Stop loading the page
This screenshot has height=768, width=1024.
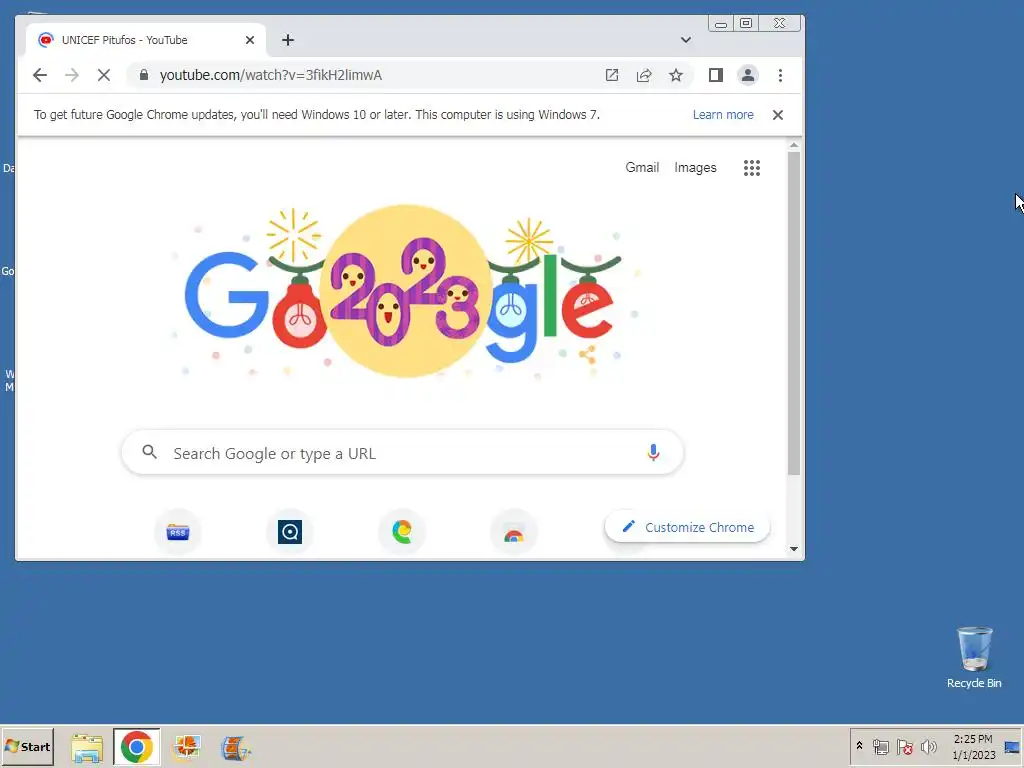[x=104, y=75]
